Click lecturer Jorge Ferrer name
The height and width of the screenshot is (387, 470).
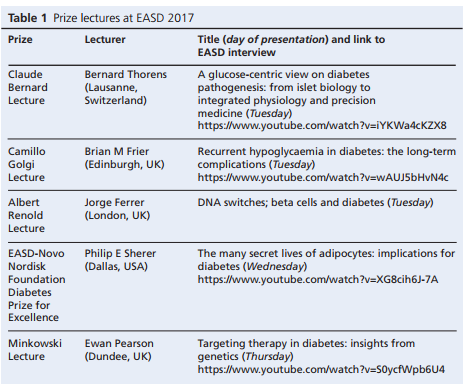[x=114, y=202]
